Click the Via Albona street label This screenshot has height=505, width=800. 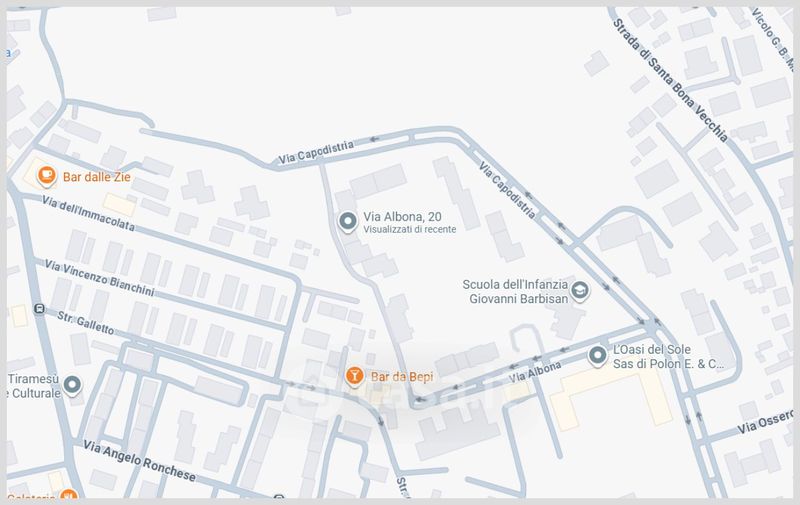tap(535, 372)
